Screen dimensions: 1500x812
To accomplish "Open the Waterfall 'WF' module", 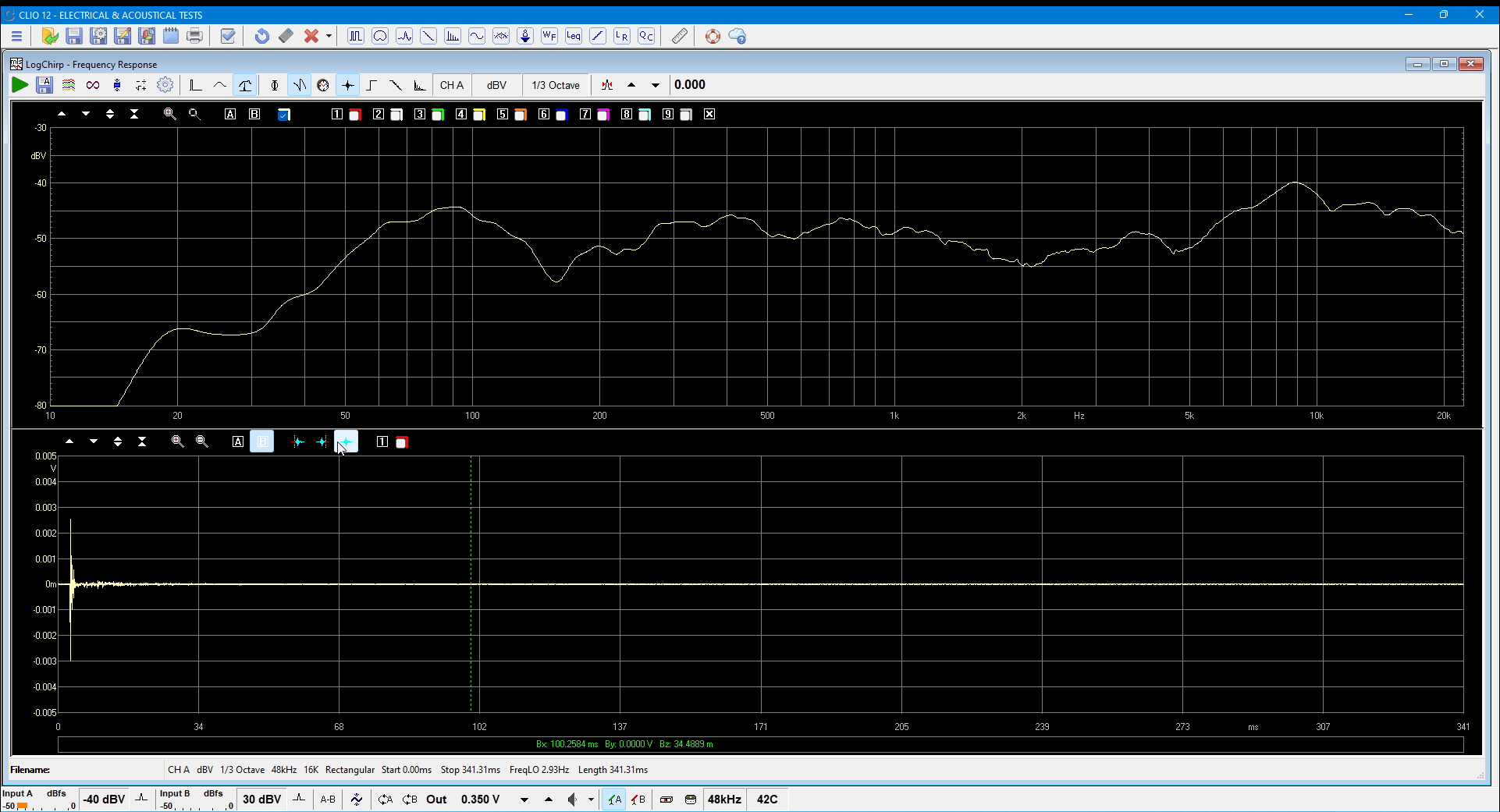I will click(x=549, y=36).
